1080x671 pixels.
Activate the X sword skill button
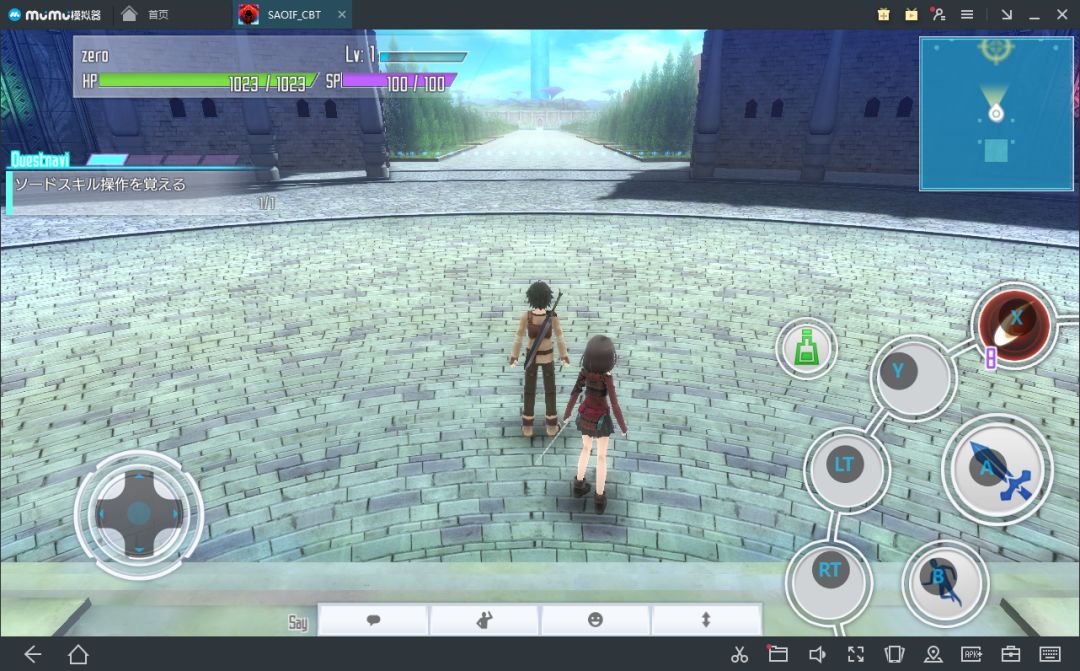1015,324
